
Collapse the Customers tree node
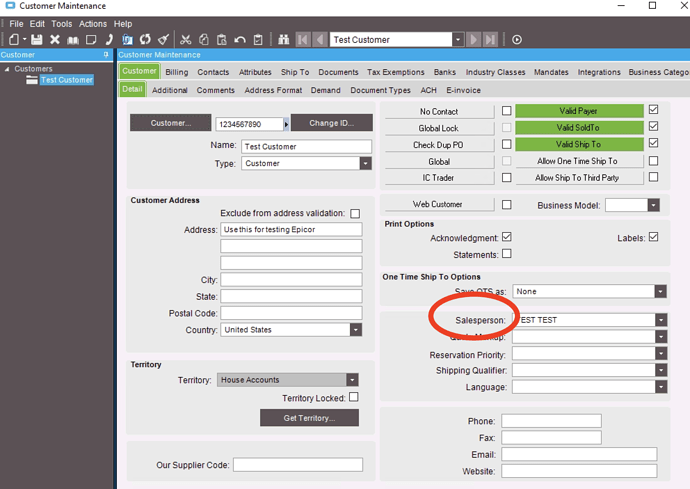point(7,69)
